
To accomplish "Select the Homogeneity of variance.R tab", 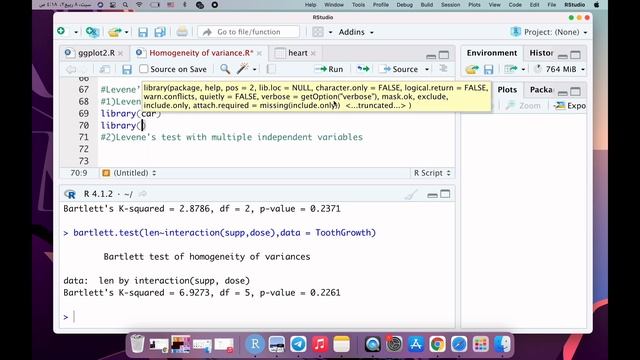I will click(x=201, y=53).
